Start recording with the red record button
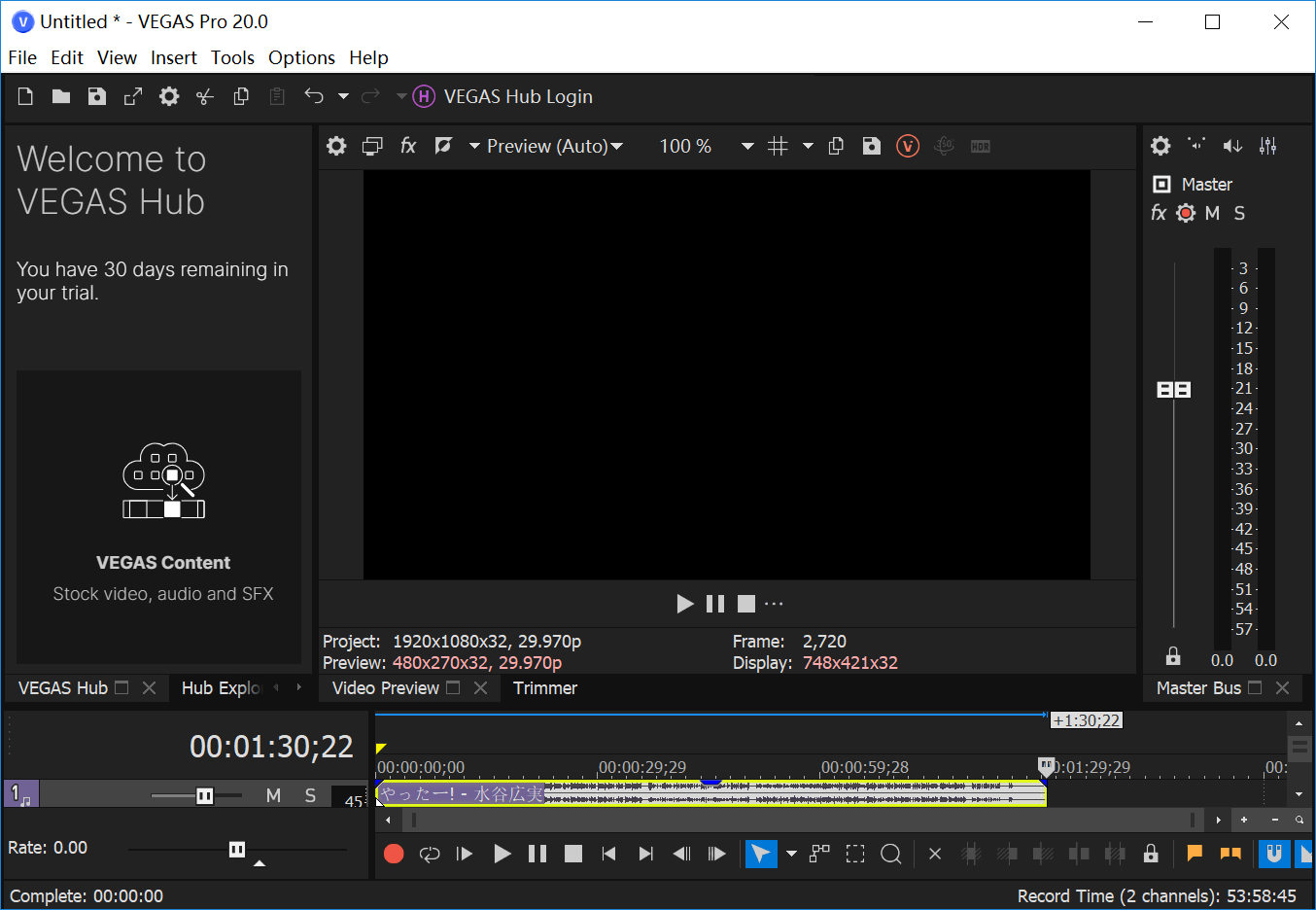Screen dimensions: 1316x910 [x=394, y=854]
